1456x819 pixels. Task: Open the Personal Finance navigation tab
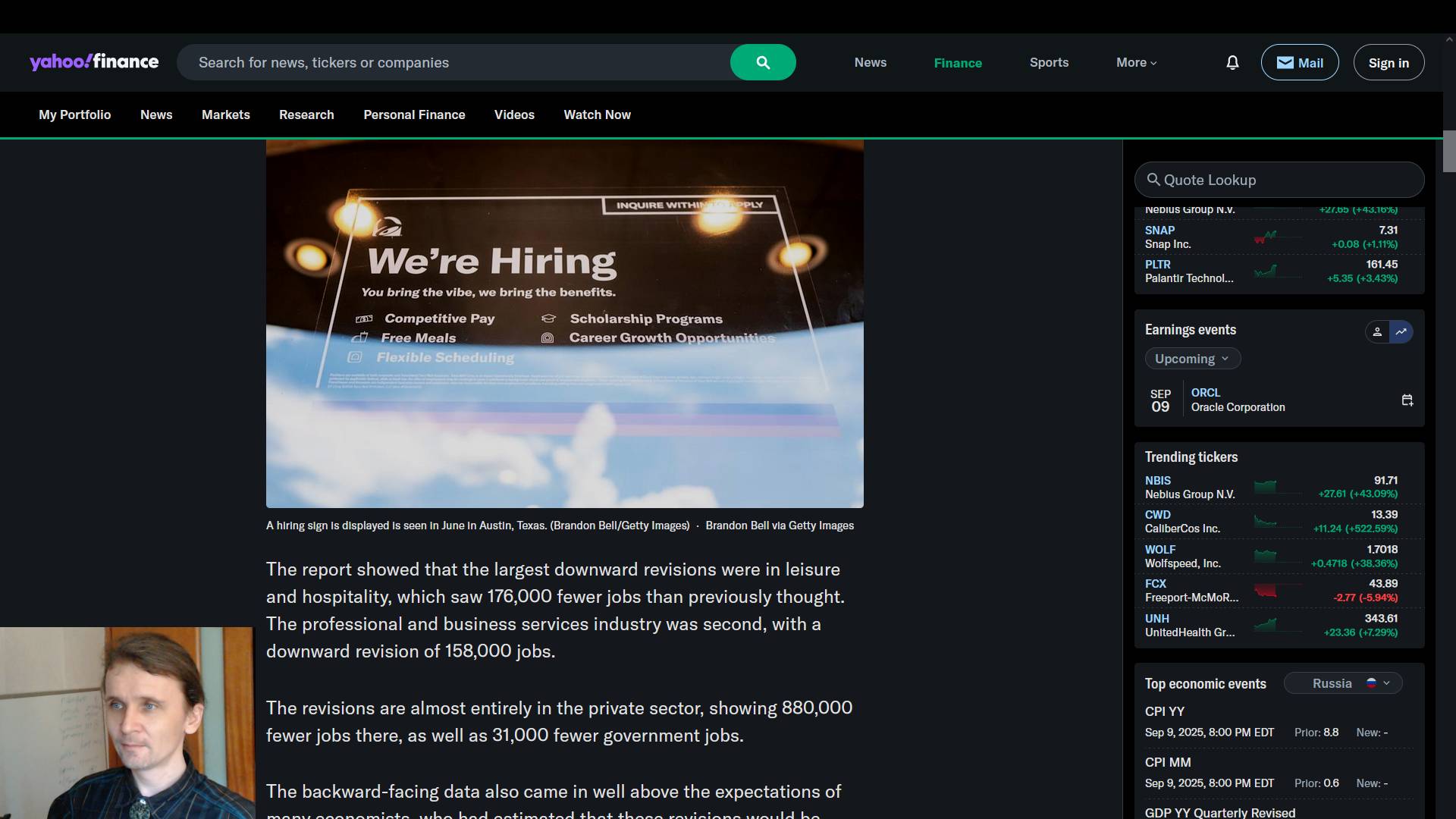pos(414,115)
